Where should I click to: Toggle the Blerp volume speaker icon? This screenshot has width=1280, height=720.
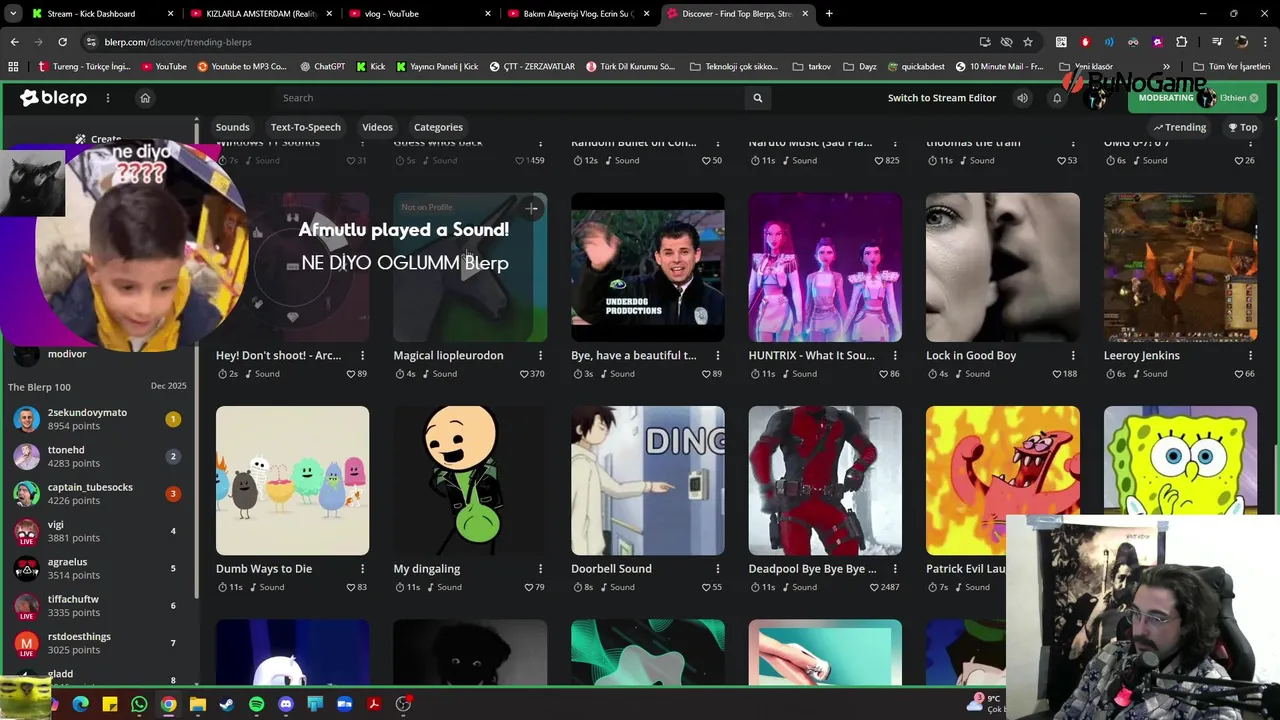(x=1022, y=98)
